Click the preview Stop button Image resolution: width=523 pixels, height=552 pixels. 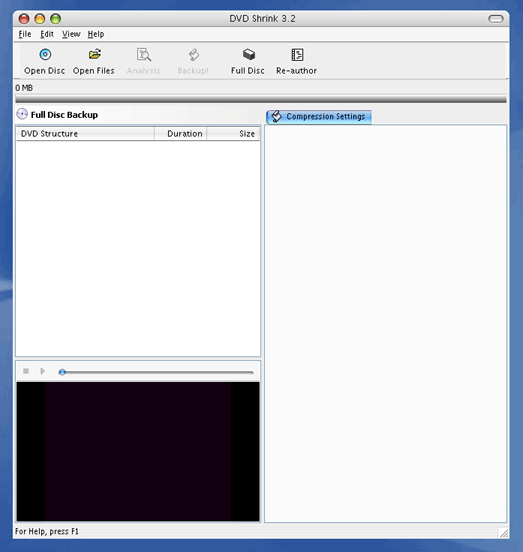click(x=26, y=371)
